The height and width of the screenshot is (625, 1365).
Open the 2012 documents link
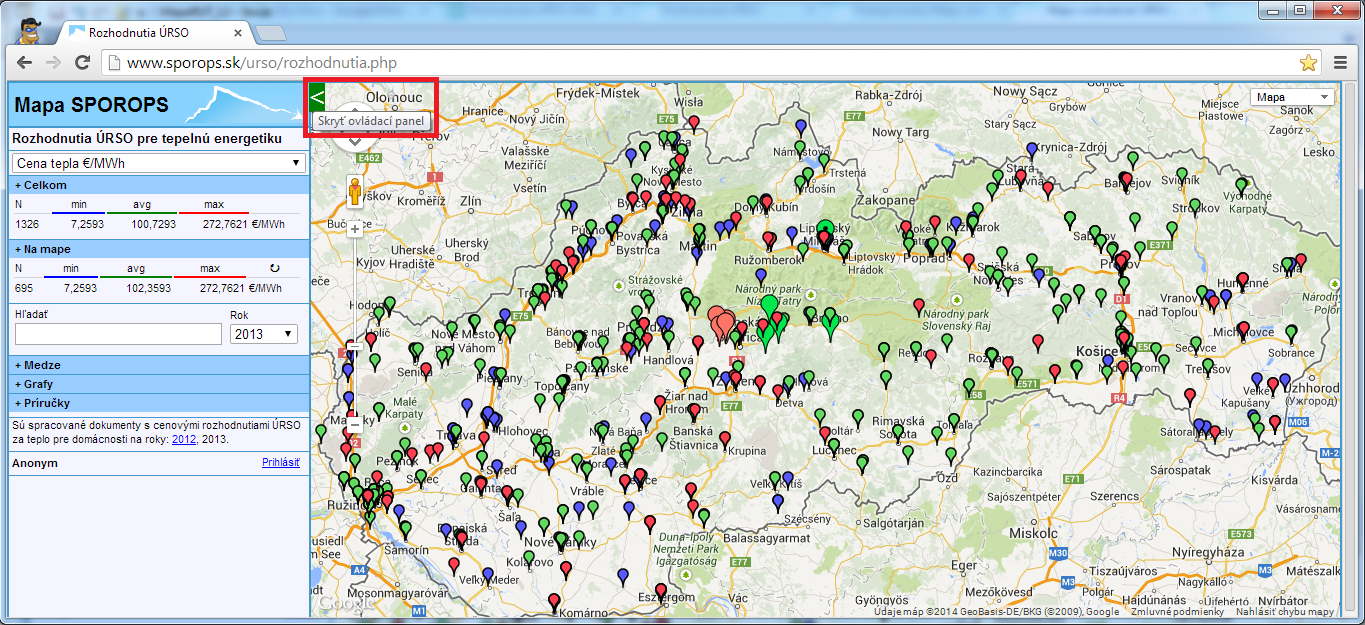[183, 439]
